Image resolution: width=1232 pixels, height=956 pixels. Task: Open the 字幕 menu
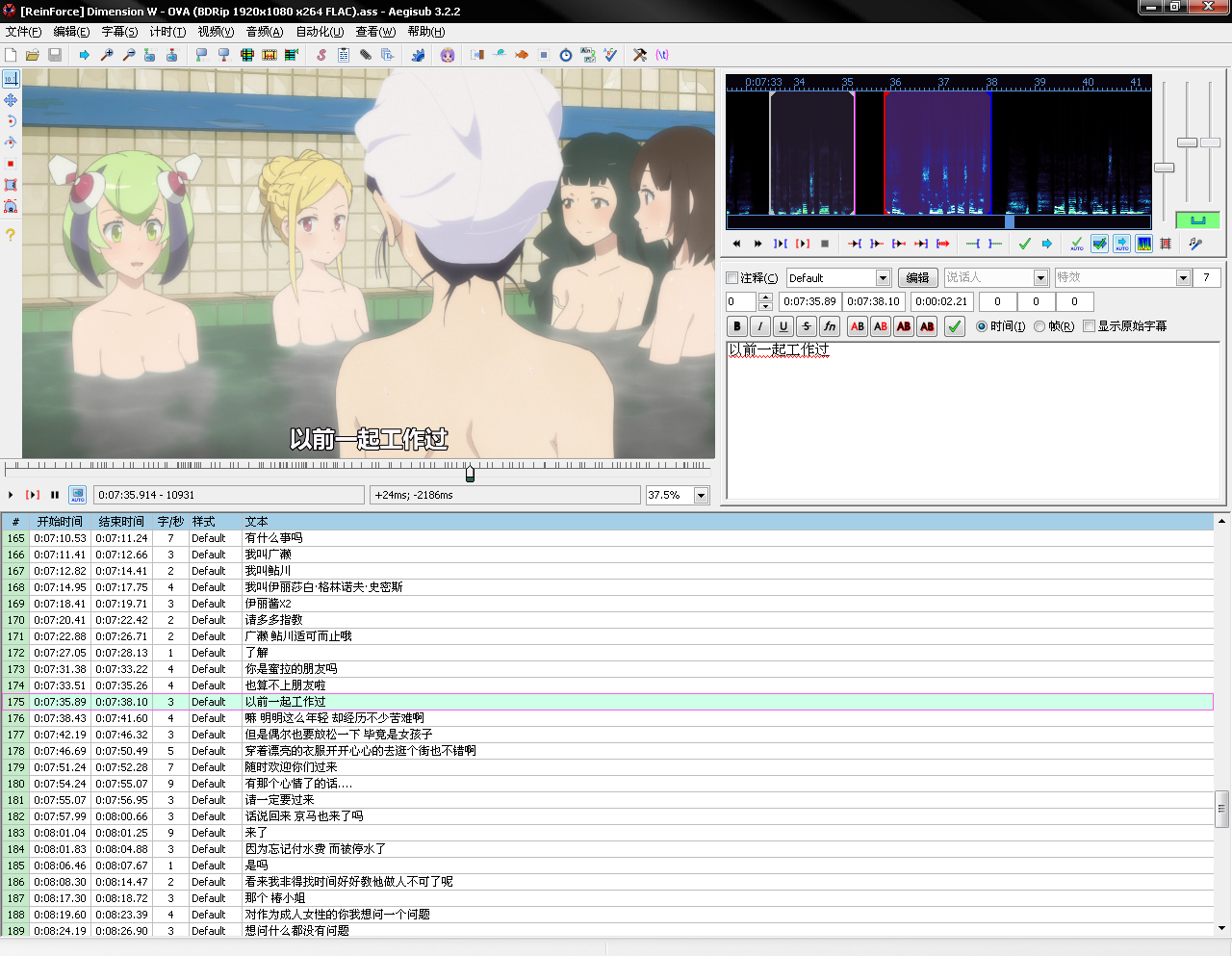pos(119,32)
